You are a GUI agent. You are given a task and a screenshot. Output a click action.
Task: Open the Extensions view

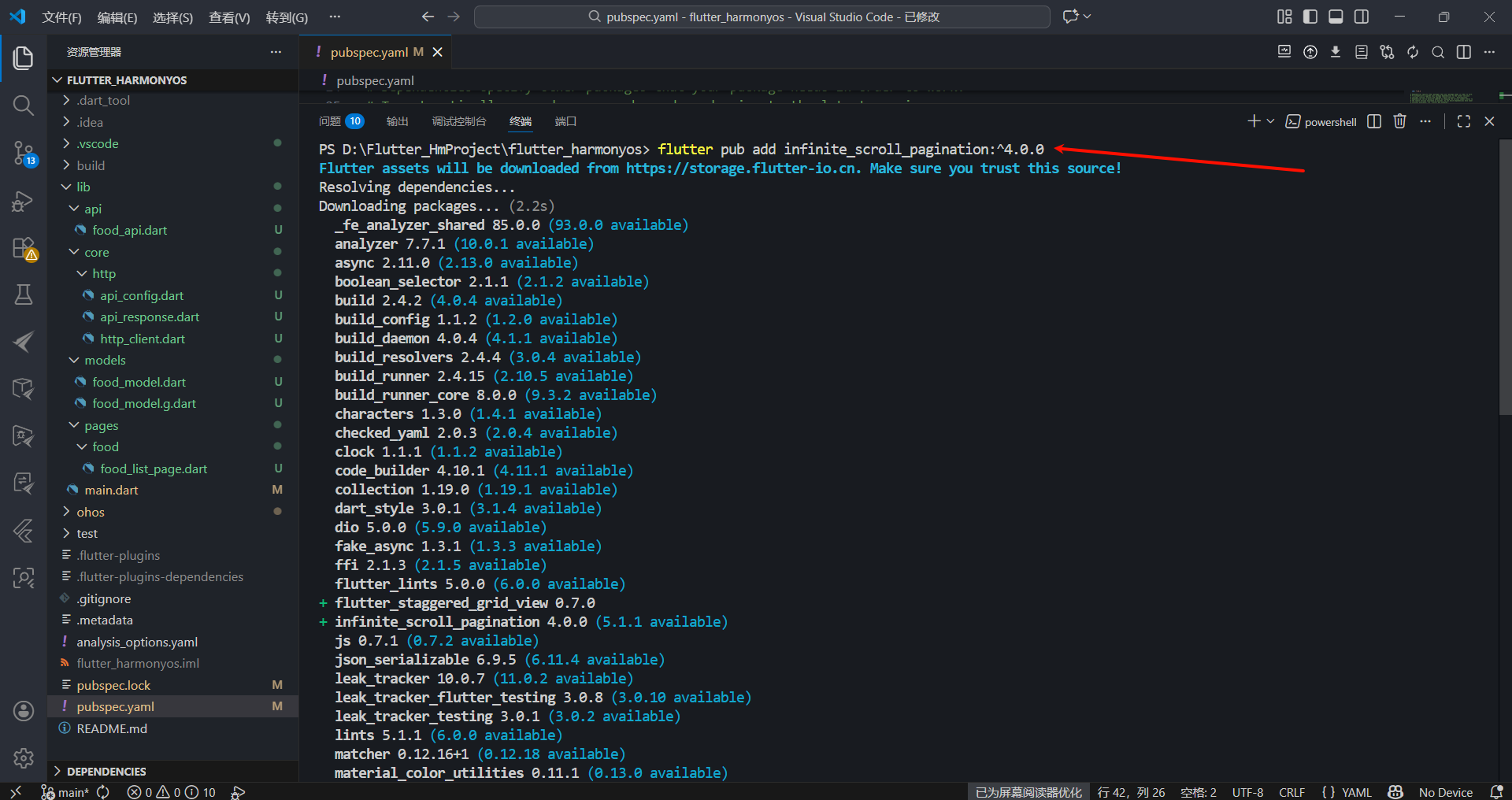[x=24, y=249]
